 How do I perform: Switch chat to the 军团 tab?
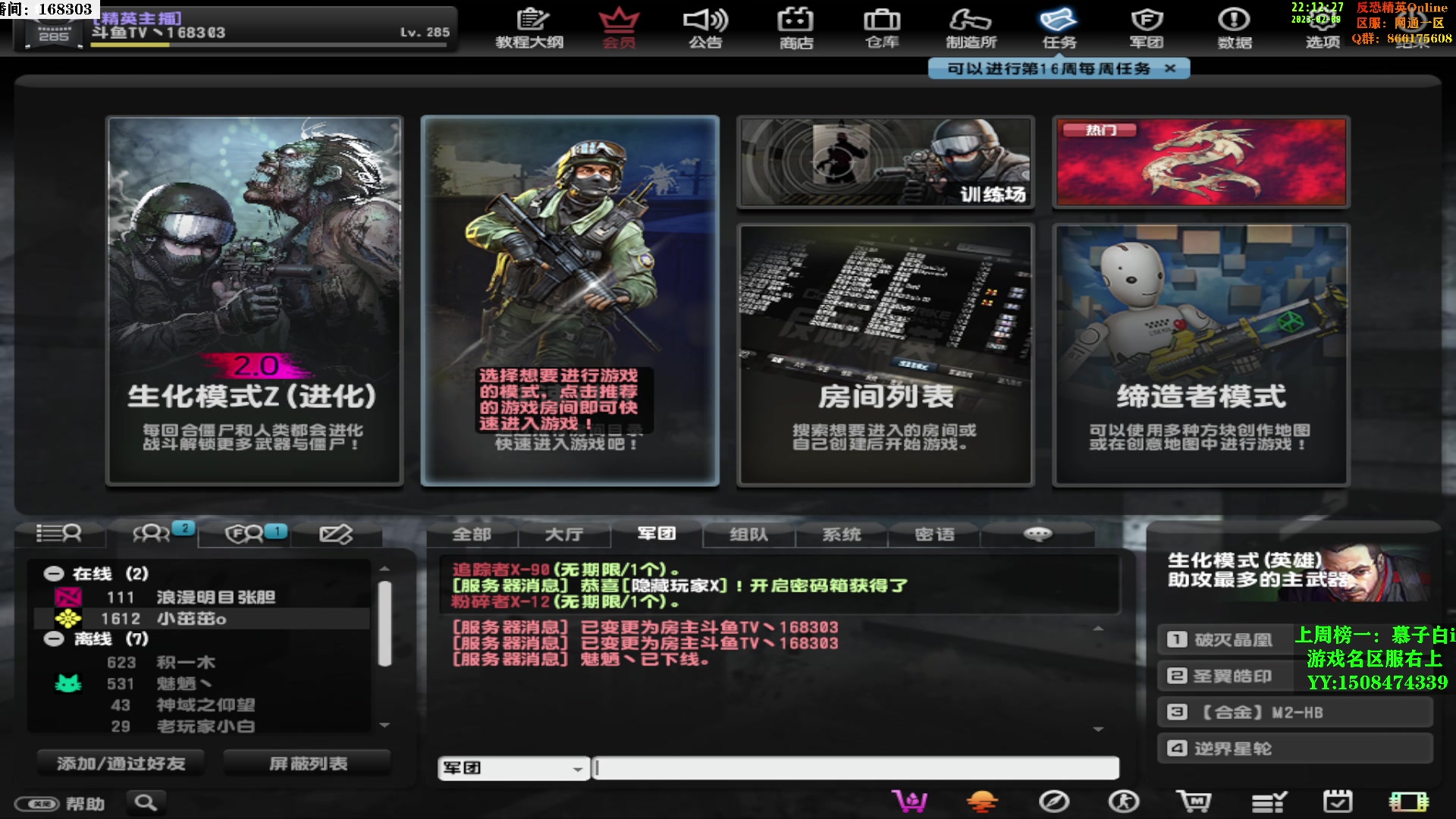pyautogui.click(x=657, y=534)
